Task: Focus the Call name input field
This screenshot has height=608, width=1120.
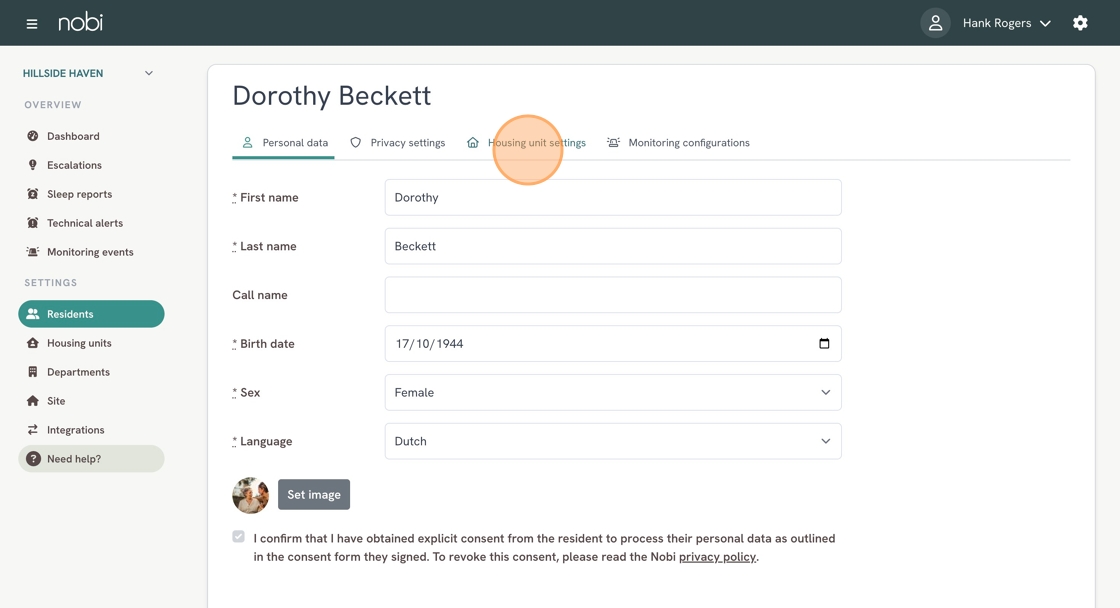Action: click(x=613, y=295)
